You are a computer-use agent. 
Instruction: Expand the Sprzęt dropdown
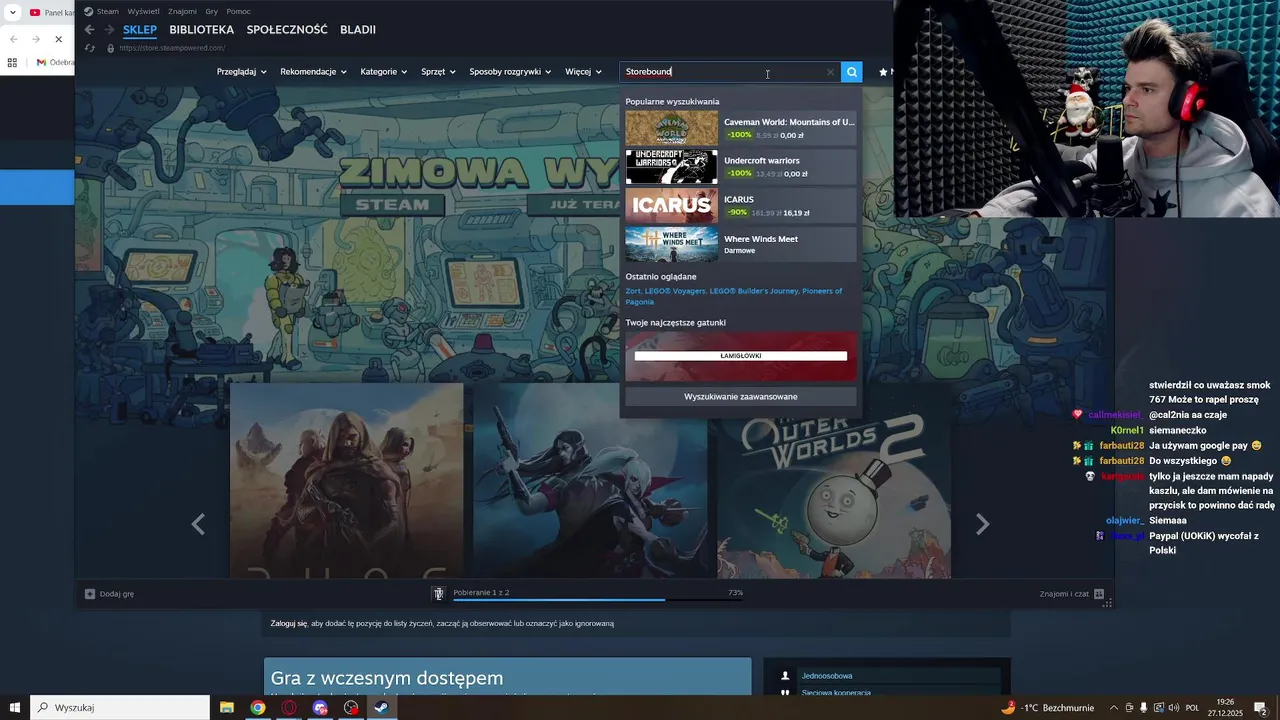tap(438, 72)
